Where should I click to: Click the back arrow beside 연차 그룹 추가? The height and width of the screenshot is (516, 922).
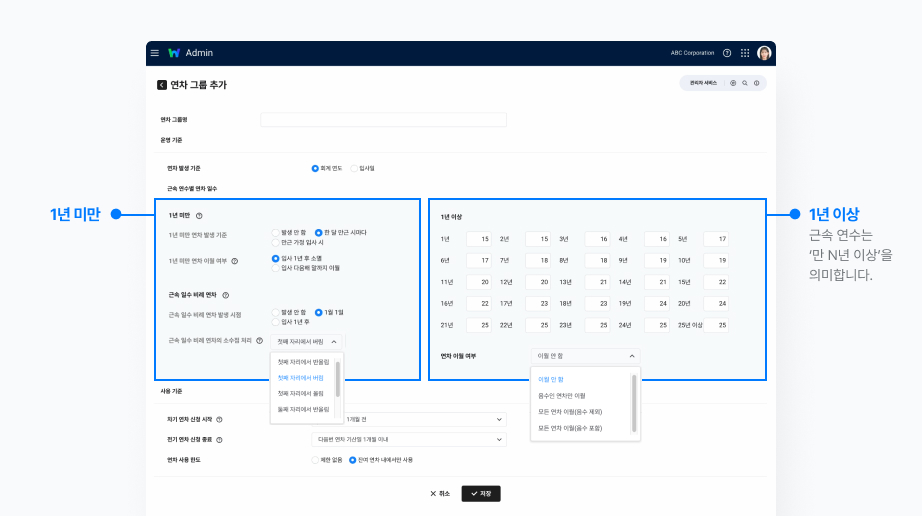(162, 85)
